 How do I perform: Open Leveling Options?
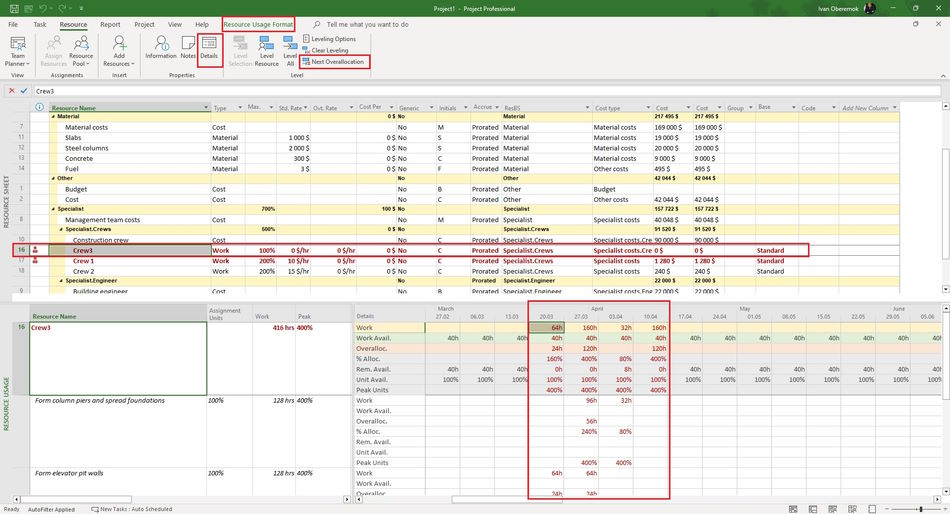coord(329,39)
